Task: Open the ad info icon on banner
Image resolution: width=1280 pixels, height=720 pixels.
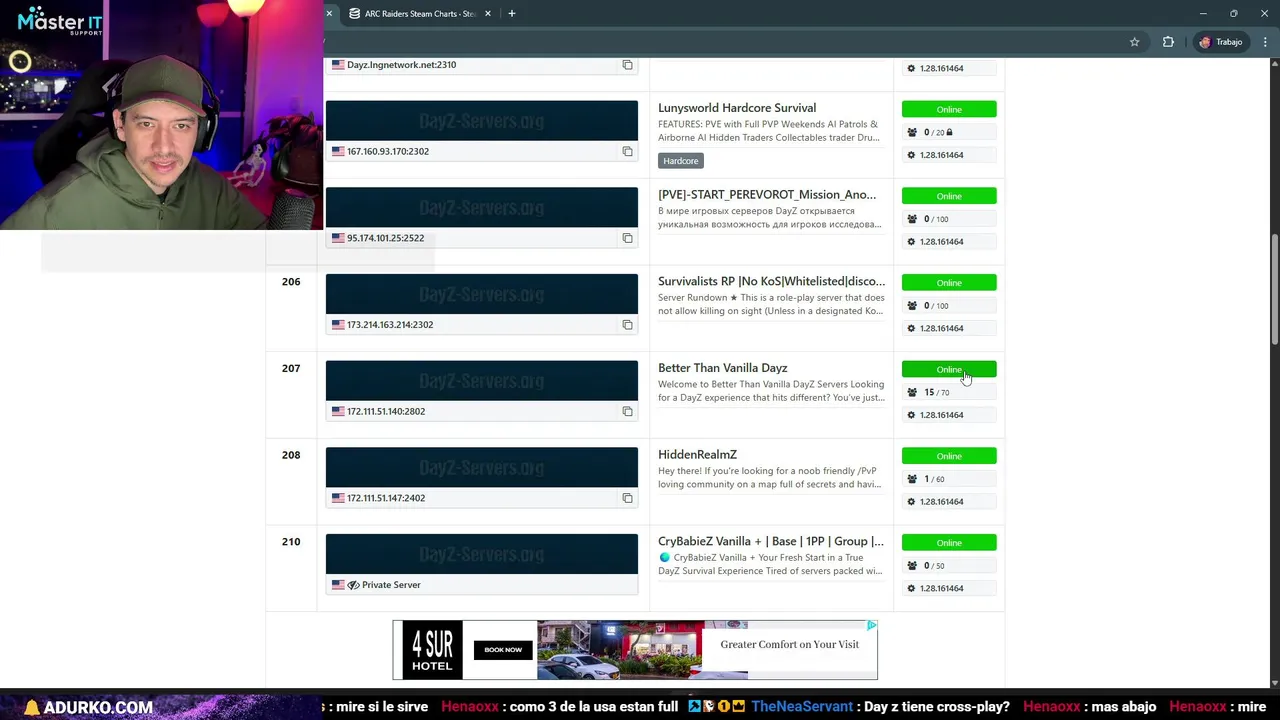Action: [x=872, y=625]
